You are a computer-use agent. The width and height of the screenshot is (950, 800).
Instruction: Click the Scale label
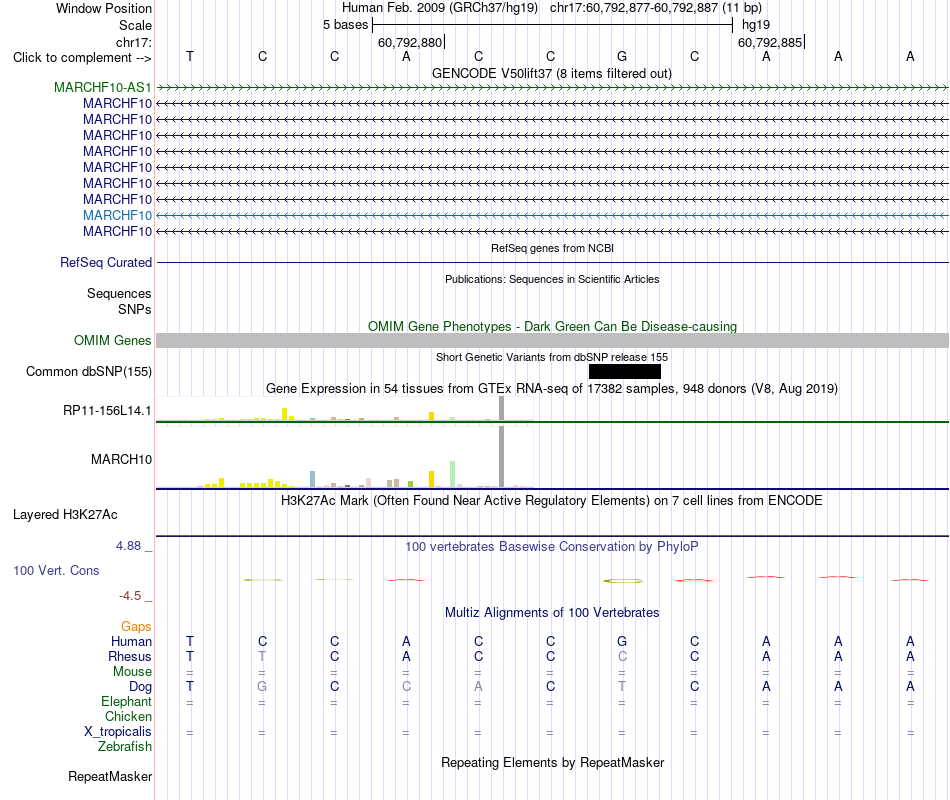coord(135,25)
